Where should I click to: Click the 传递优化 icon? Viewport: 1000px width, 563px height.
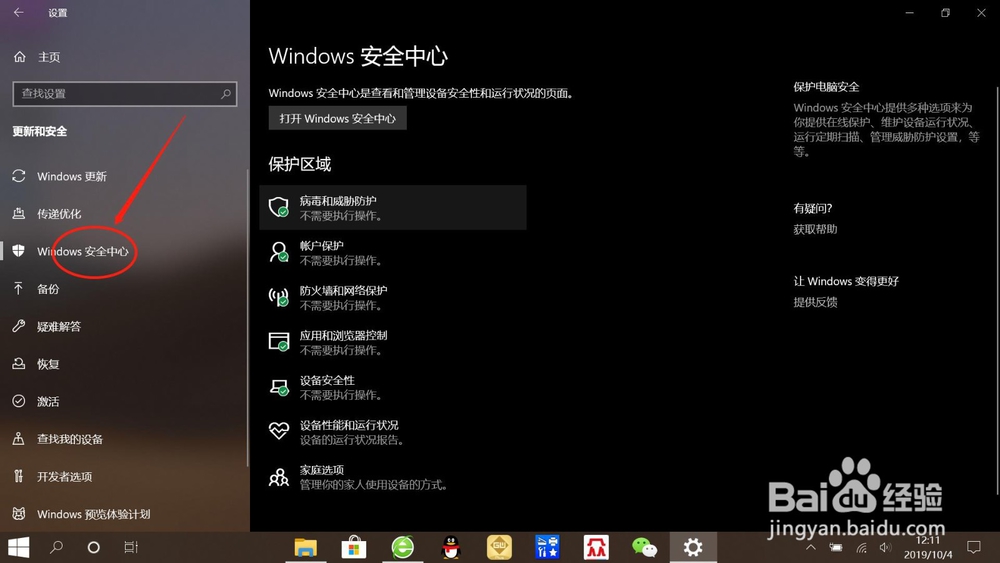click(x=19, y=214)
